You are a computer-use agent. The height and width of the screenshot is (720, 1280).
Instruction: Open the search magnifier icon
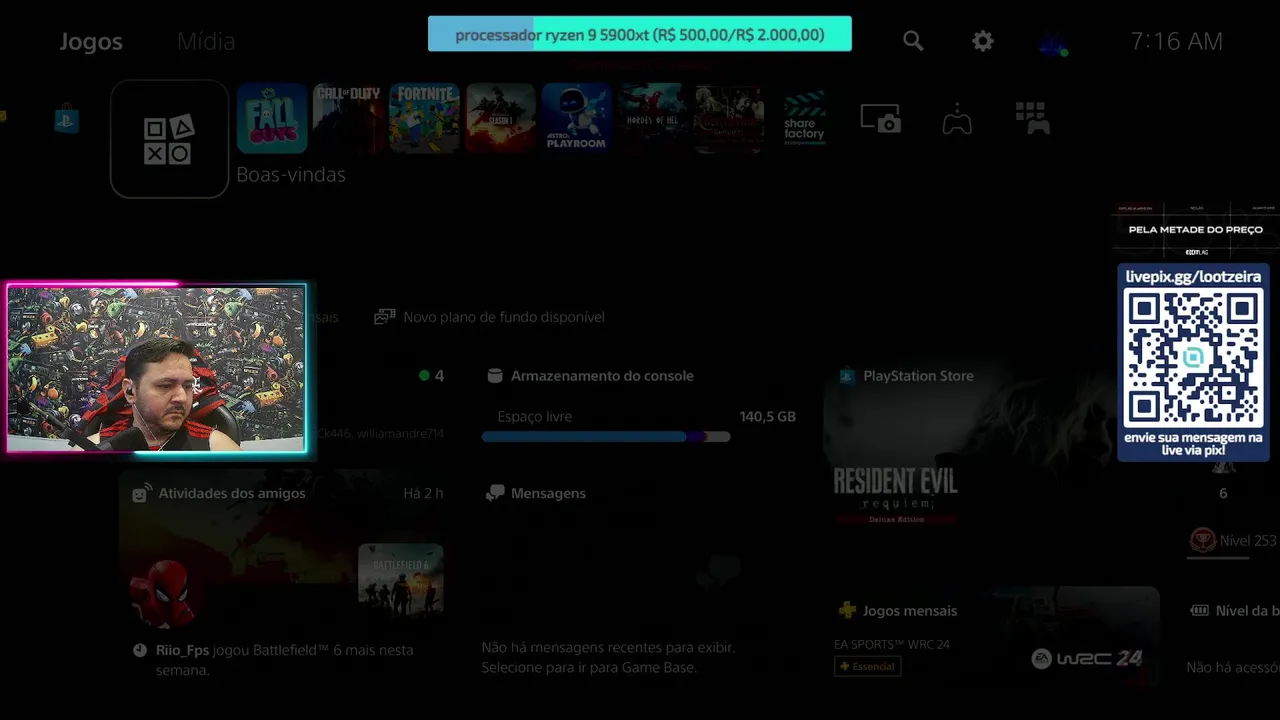pyautogui.click(x=913, y=41)
